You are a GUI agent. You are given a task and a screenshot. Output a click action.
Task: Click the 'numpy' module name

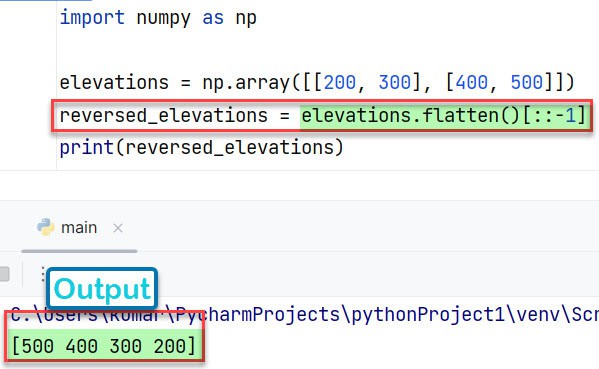coord(164,18)
